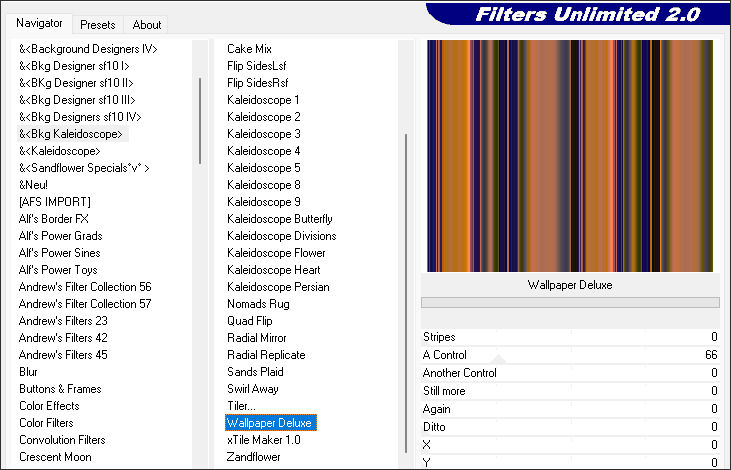Pick the Radial Mirror filter

pyautogui.click(x=257, y=337)
